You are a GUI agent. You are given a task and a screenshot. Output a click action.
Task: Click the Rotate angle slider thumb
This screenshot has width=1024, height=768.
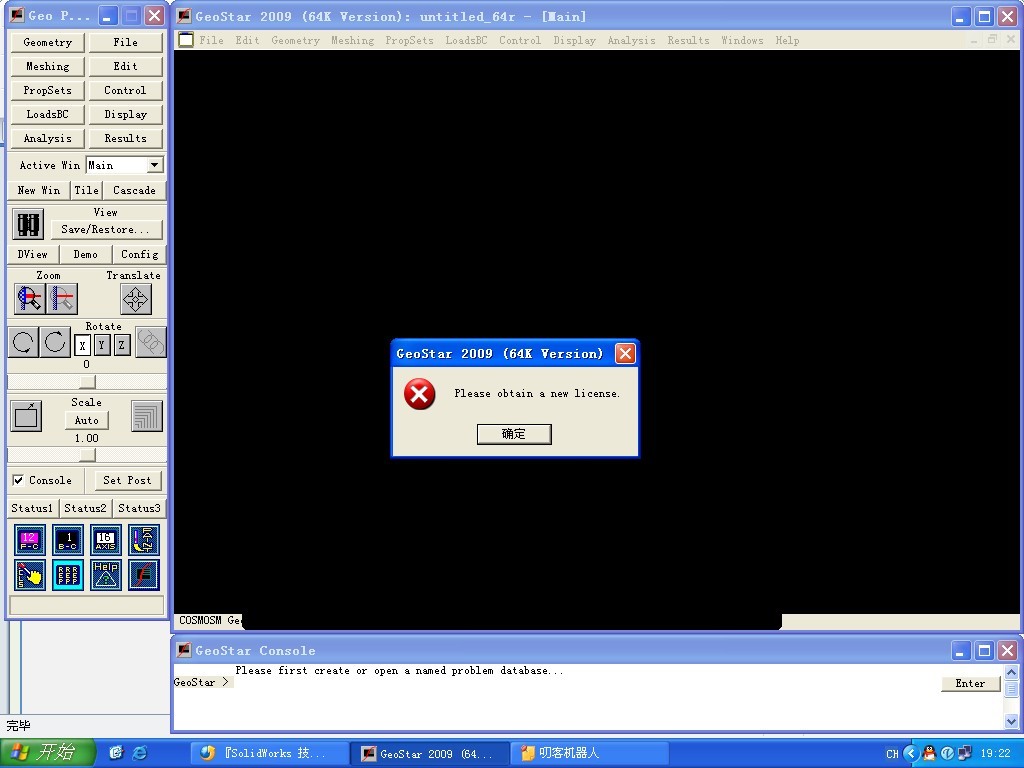(x=88, y=381)
